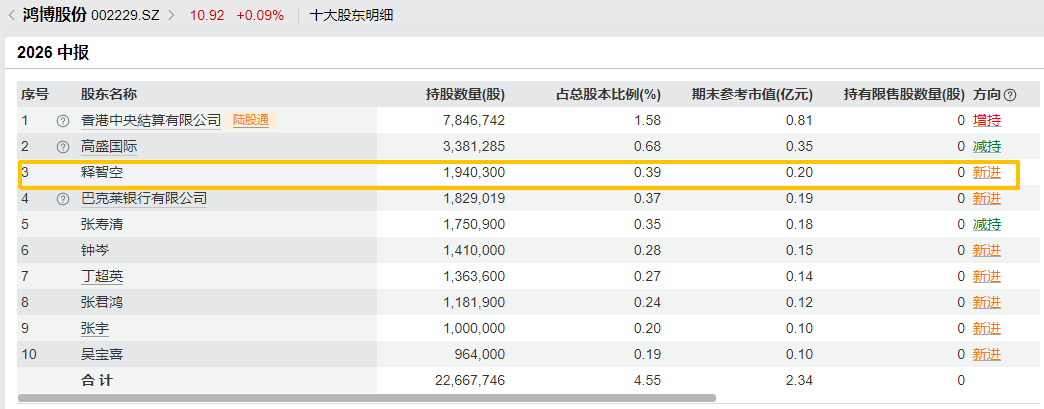
Task: Click the 持股数量(股) column header
Action: [x=465, y=95]
